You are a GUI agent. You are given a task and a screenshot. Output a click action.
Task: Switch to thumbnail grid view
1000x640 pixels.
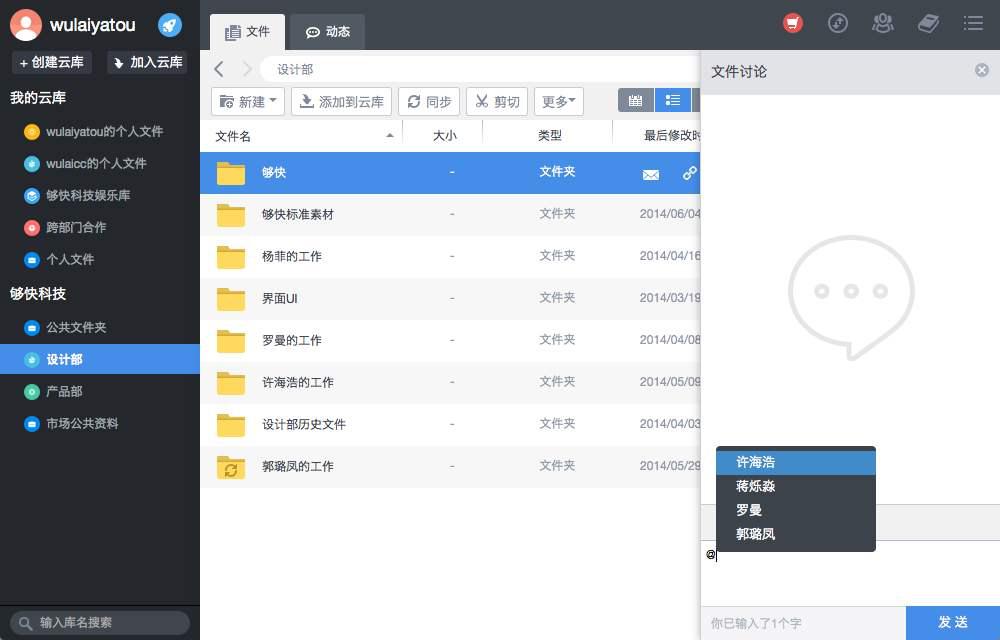point(636,101)
